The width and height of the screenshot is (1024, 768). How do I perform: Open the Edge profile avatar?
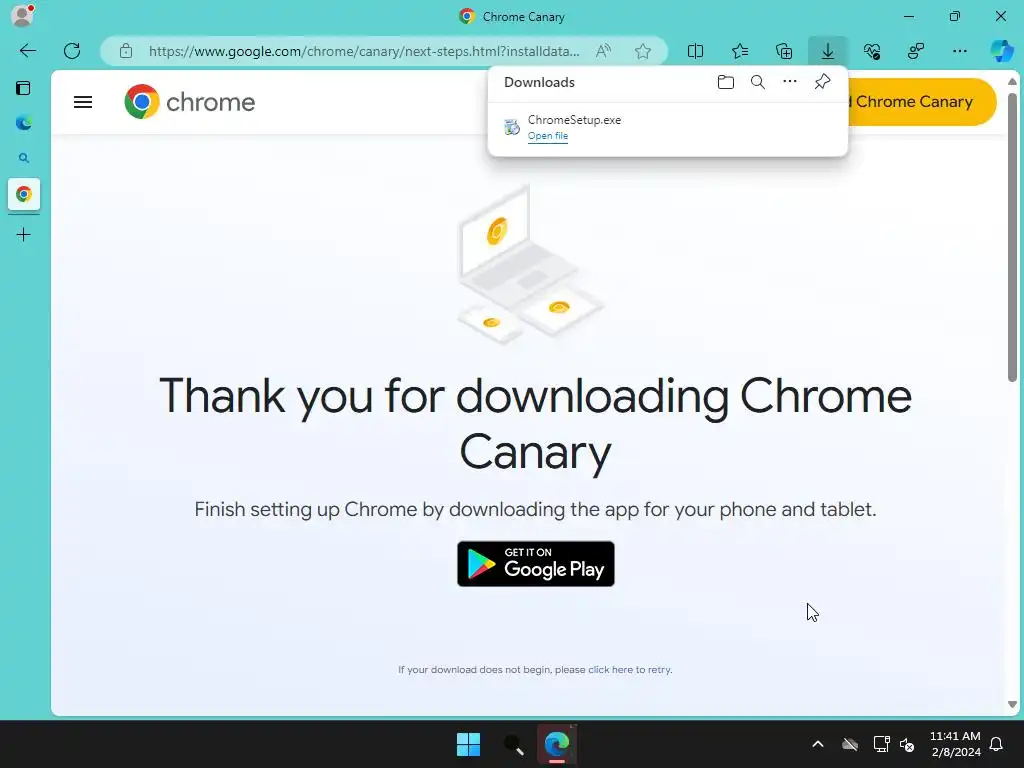point(22,16)
